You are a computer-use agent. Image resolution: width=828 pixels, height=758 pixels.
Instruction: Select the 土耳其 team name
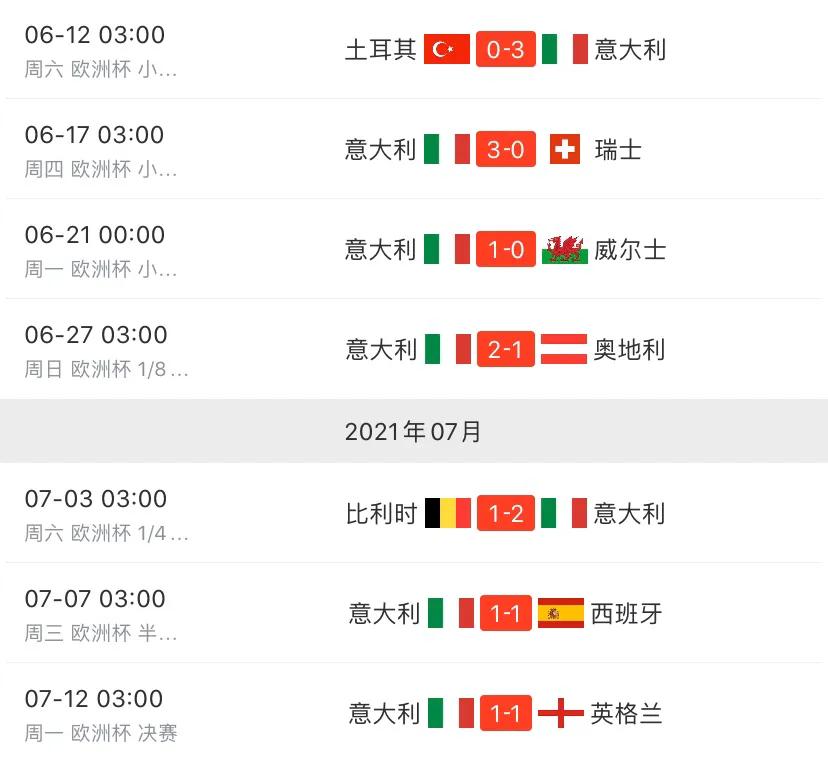click(x=380, y=49)
